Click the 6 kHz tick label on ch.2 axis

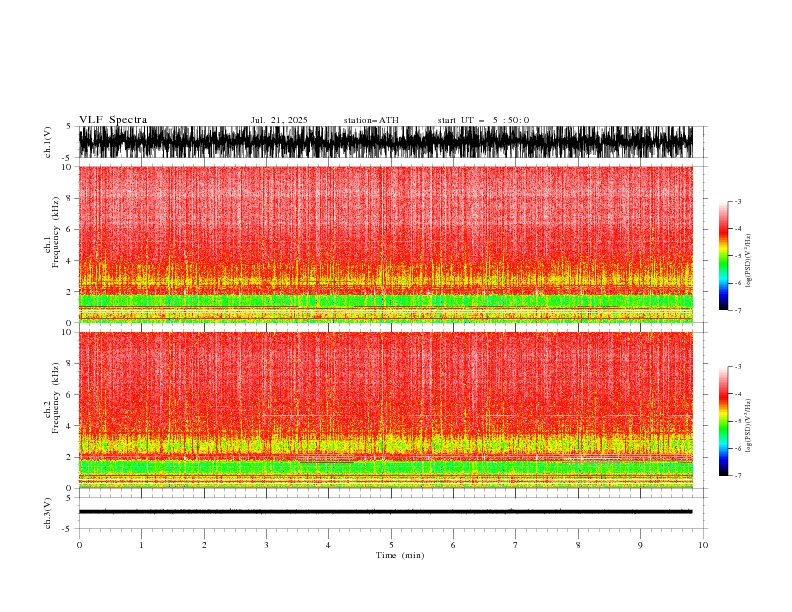(x=70, y=395)
